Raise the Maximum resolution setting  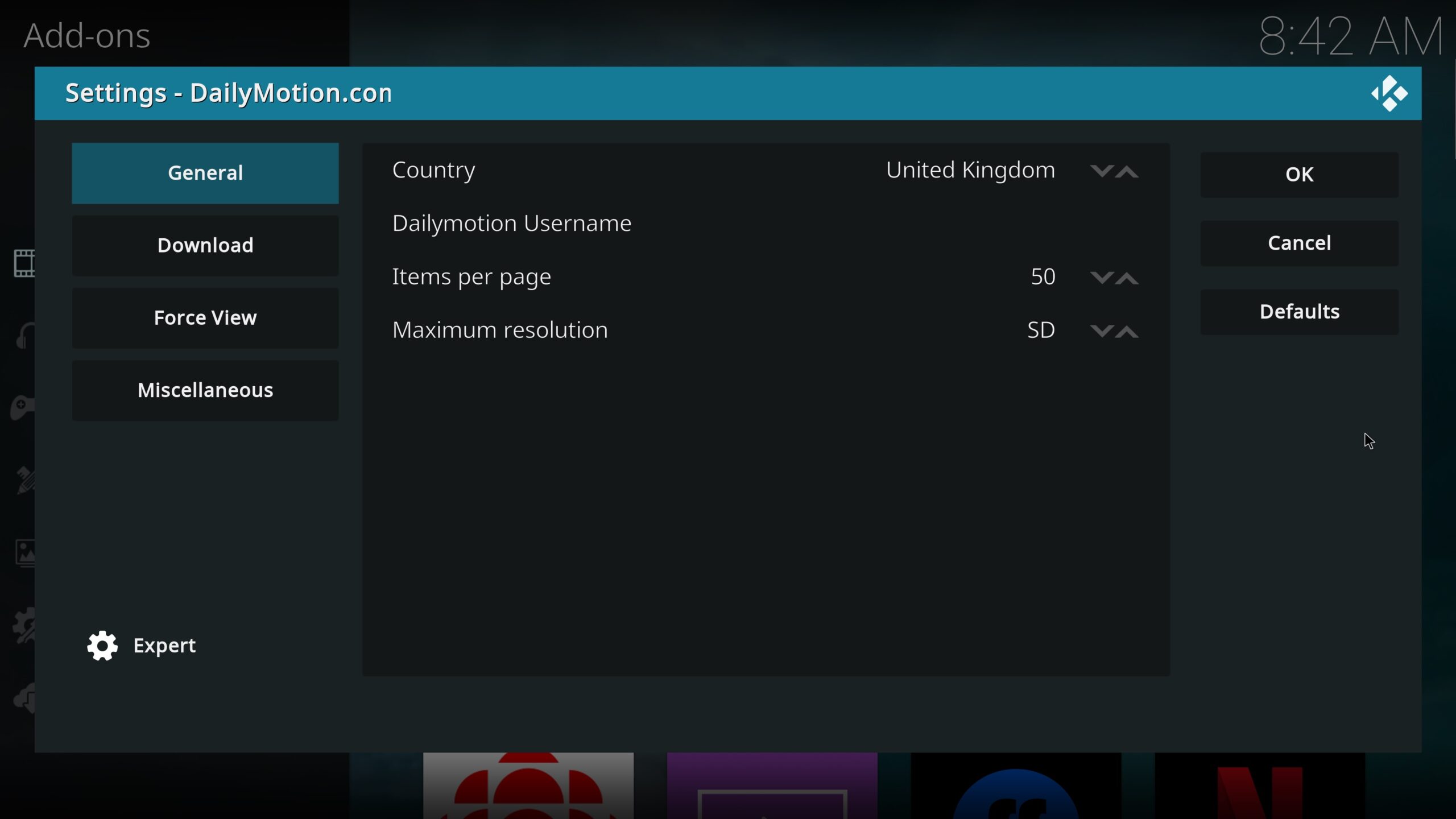pyautogui.click(x=1127, y=331)
